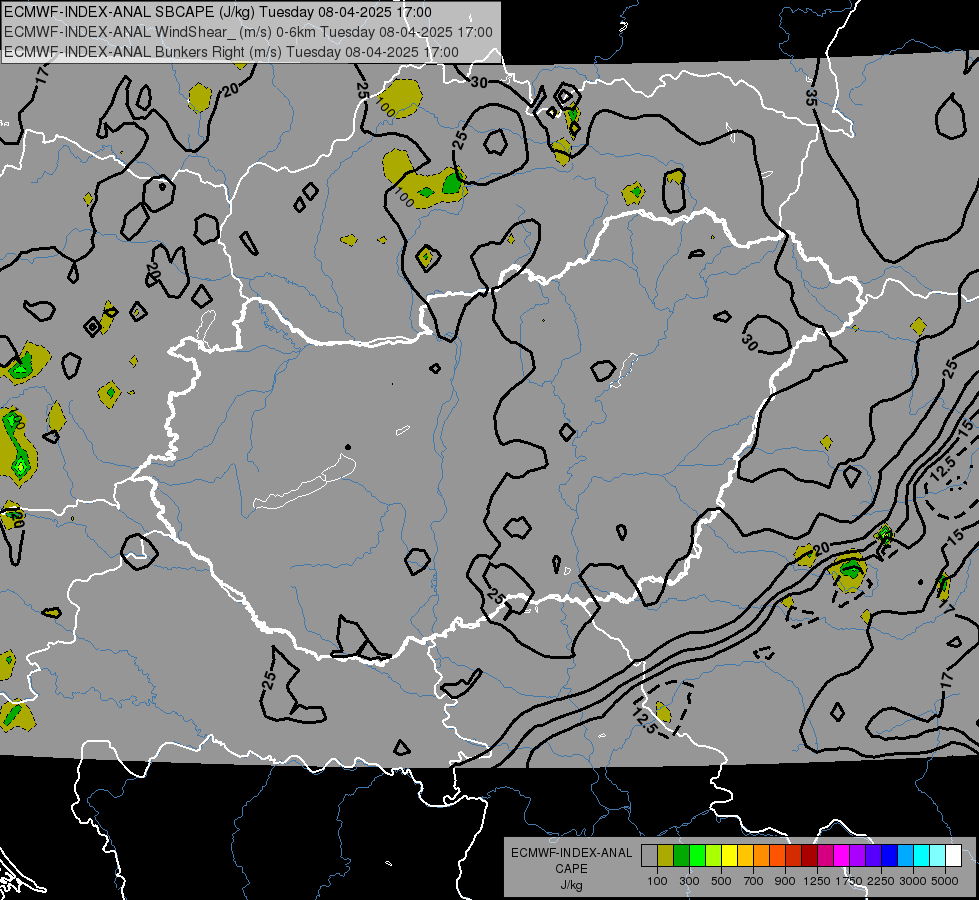Click the 900 value on the legend scale
This screenshot has height=900, width=979.
(785, 881)
